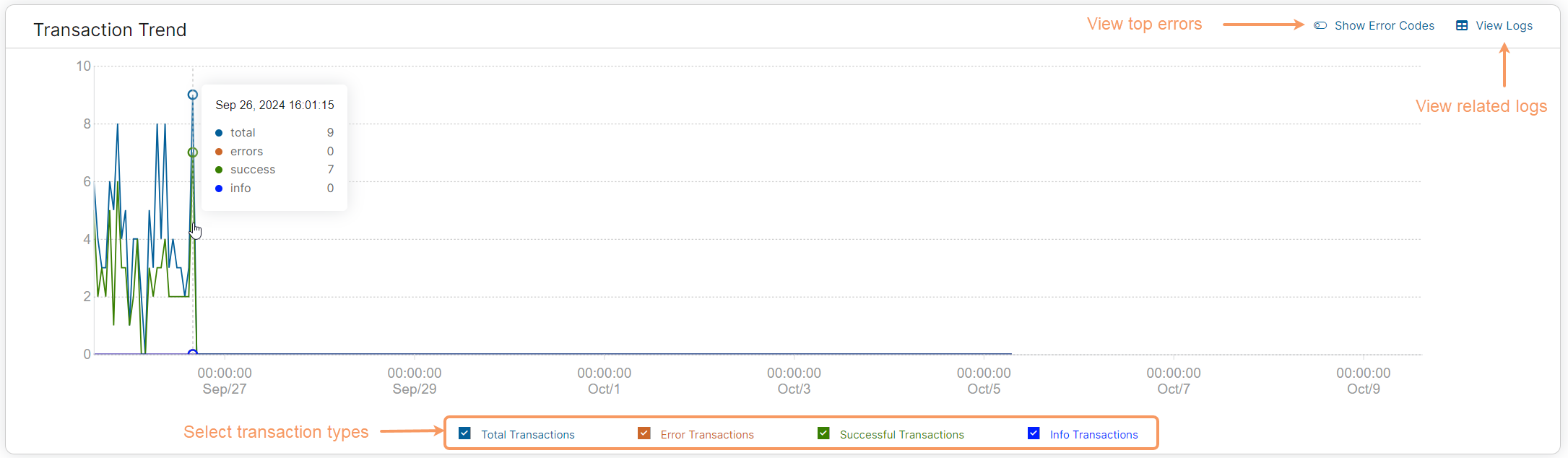Click the Error Transactions legend label
This screenshot has height=458, width=1568.
pyautogui.click(x=707, y=435)
